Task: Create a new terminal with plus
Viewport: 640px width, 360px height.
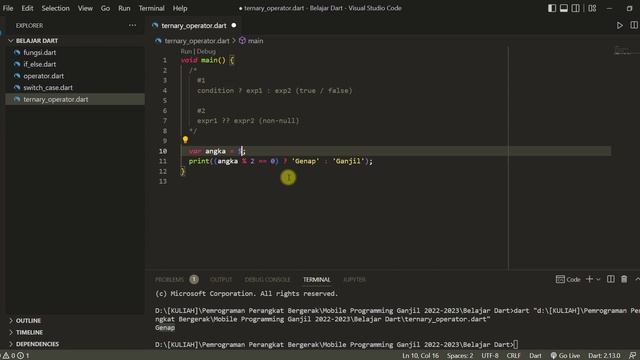Action: point(589,279)
